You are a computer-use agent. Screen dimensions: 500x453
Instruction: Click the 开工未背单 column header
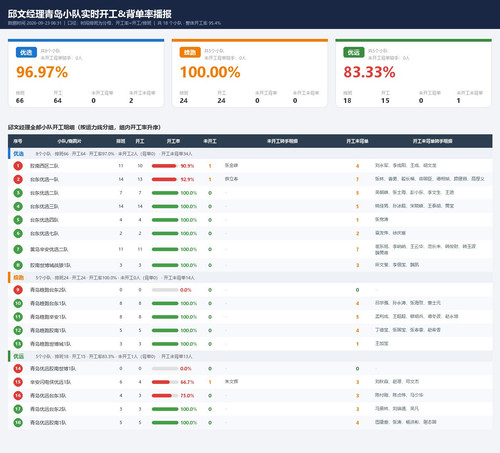click(357, 141)
